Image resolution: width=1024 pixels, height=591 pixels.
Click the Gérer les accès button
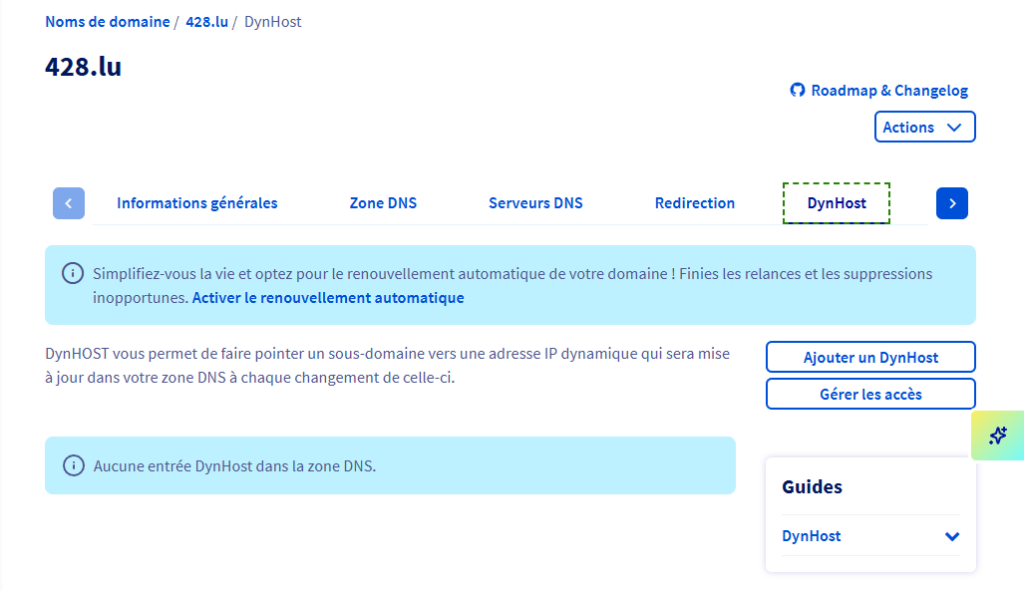tap(870, 393)
